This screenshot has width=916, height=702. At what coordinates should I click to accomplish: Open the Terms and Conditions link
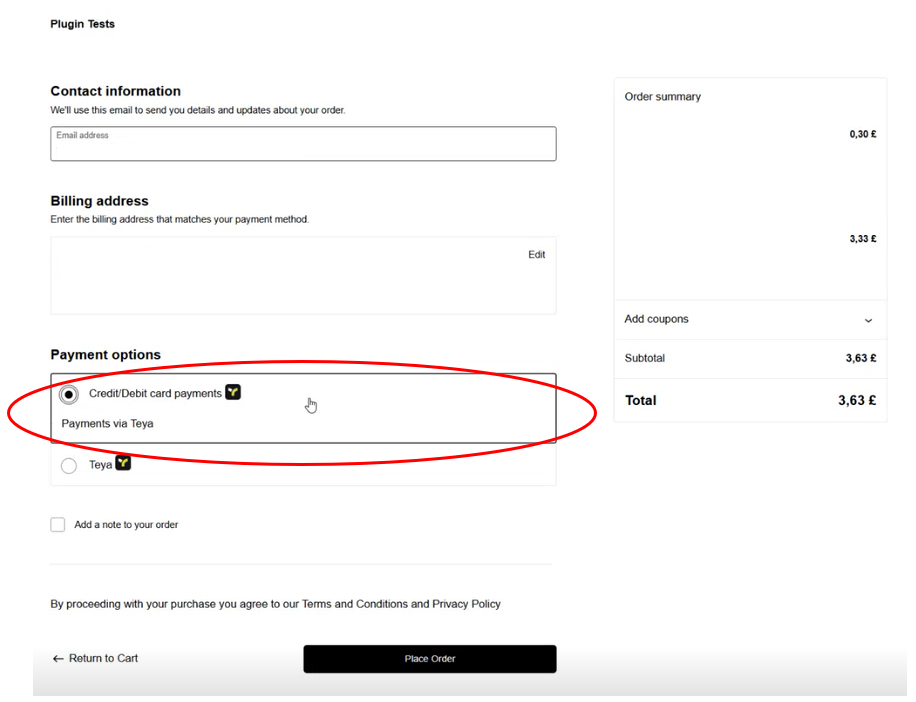(354, 604)
